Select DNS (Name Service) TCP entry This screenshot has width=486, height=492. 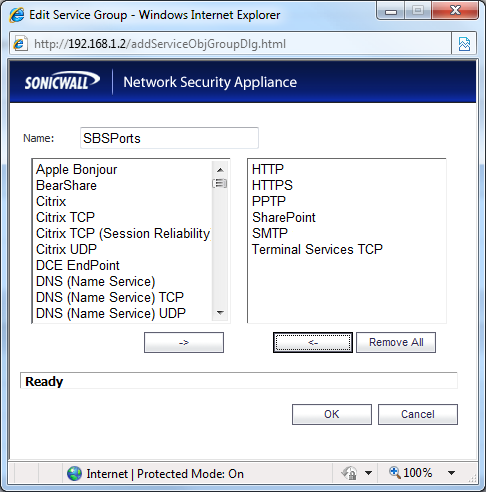point(110,297)
